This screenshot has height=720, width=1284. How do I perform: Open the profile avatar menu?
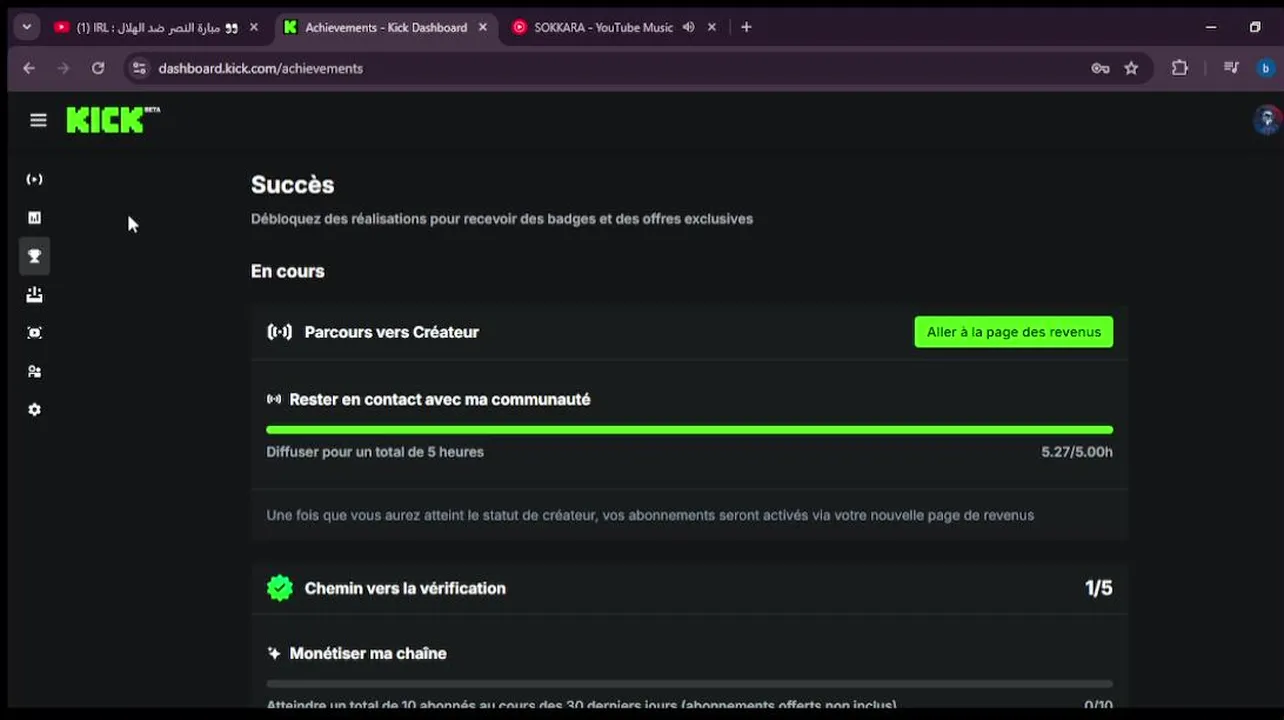click(1266, 120)
